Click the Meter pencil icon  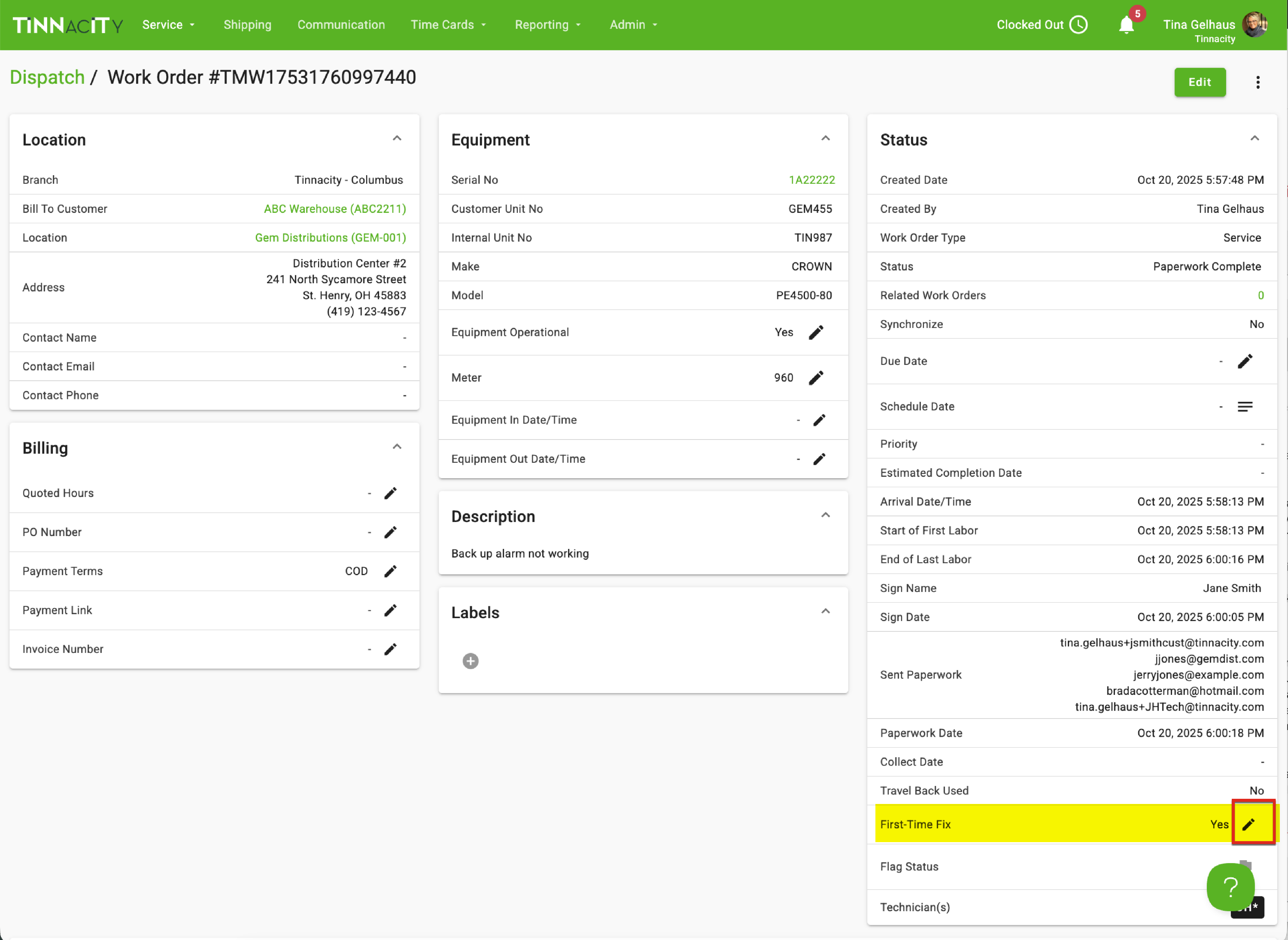[x=816, y=378]
